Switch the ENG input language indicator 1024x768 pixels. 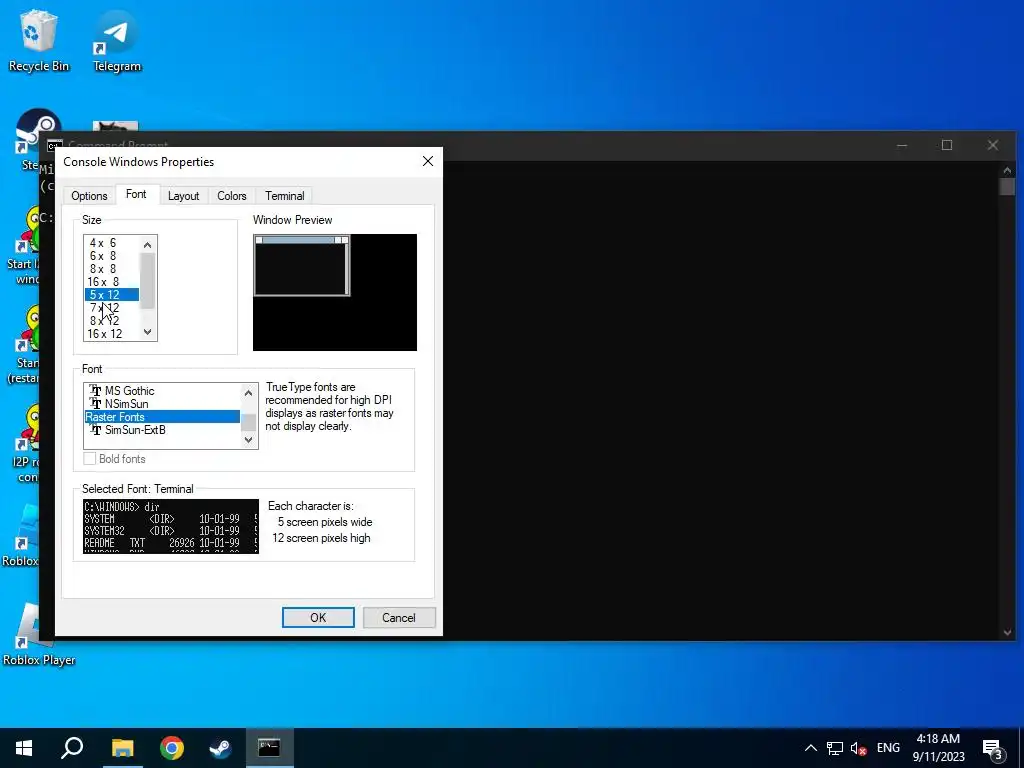(x=888, y=748)
